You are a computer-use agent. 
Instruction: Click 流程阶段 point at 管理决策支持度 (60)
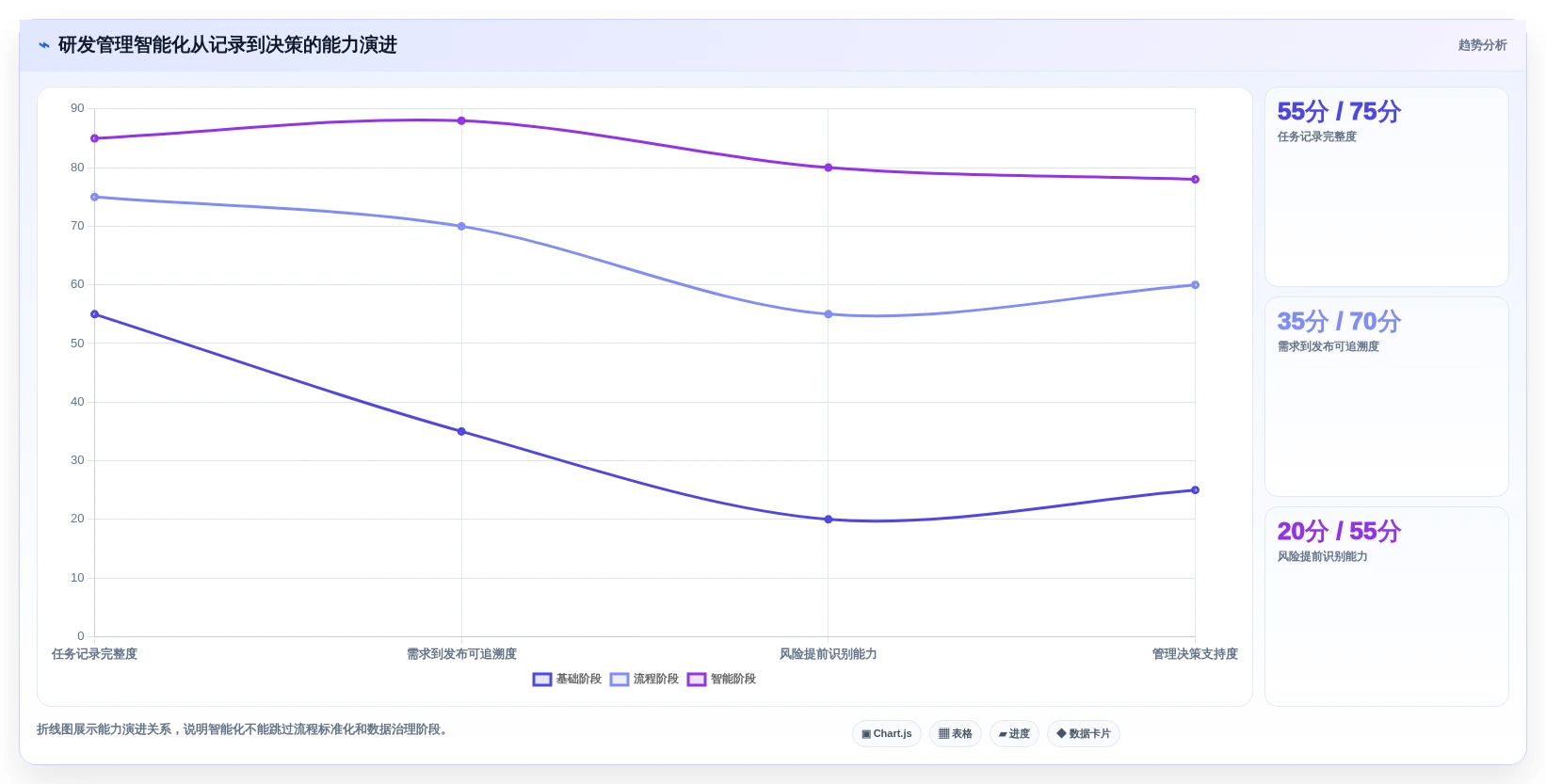(x=1195, y=285)
